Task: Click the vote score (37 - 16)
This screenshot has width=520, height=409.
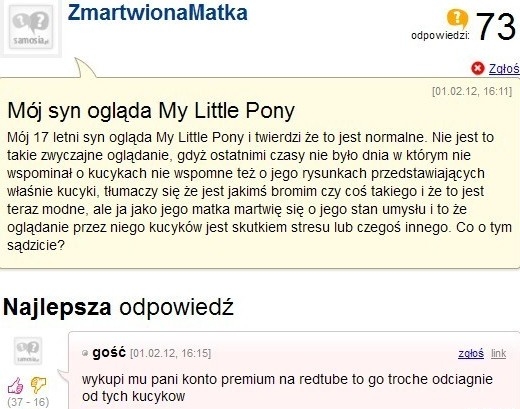Action: [28, 402]
